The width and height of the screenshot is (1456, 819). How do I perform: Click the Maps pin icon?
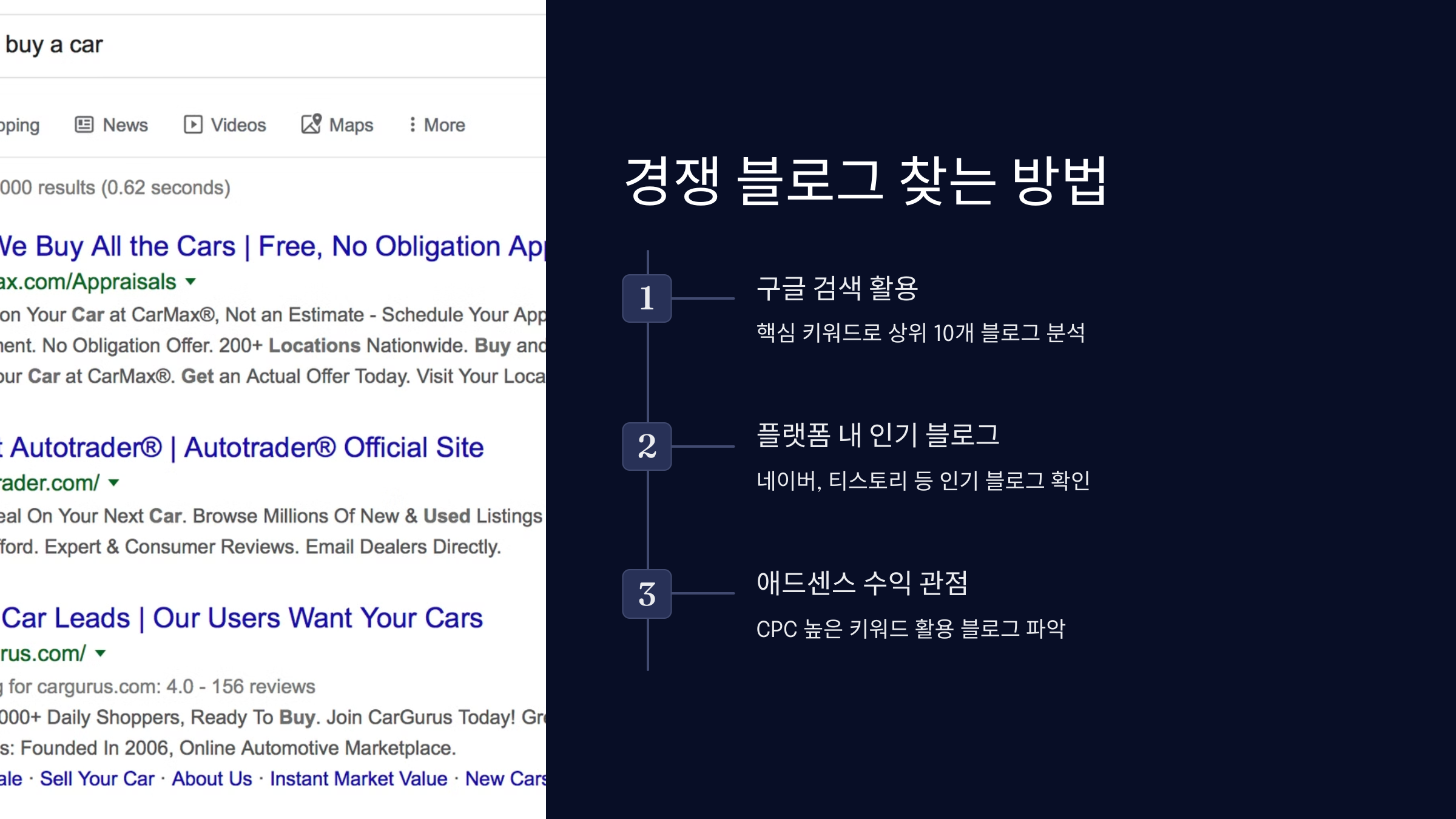click(311, 124)
